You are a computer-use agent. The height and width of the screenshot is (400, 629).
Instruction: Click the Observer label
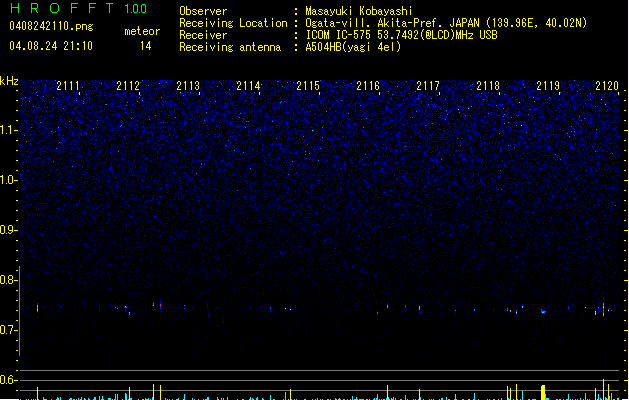click(x=203, y=11)
